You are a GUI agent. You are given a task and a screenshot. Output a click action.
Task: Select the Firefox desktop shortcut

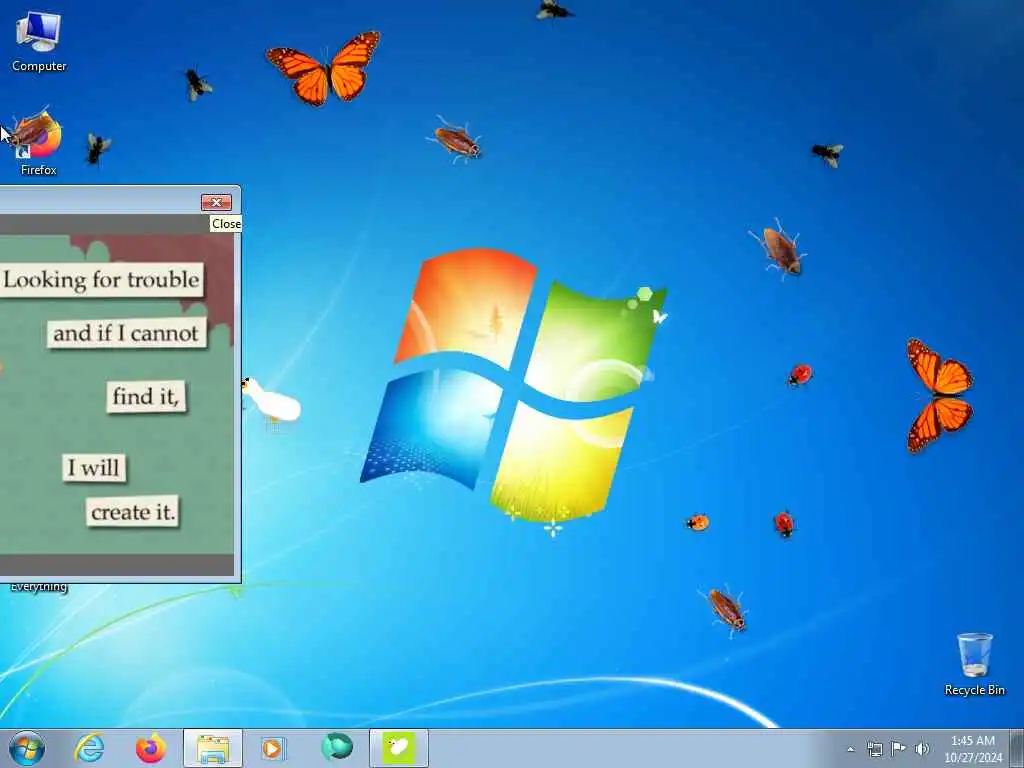[39, 144]
